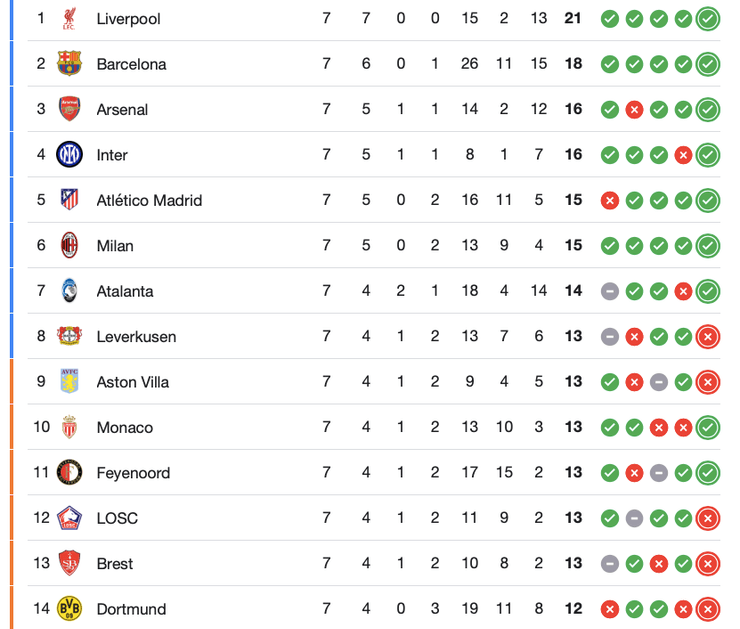
Task: Open the Aston Villa team link
Action: [132, 382]
